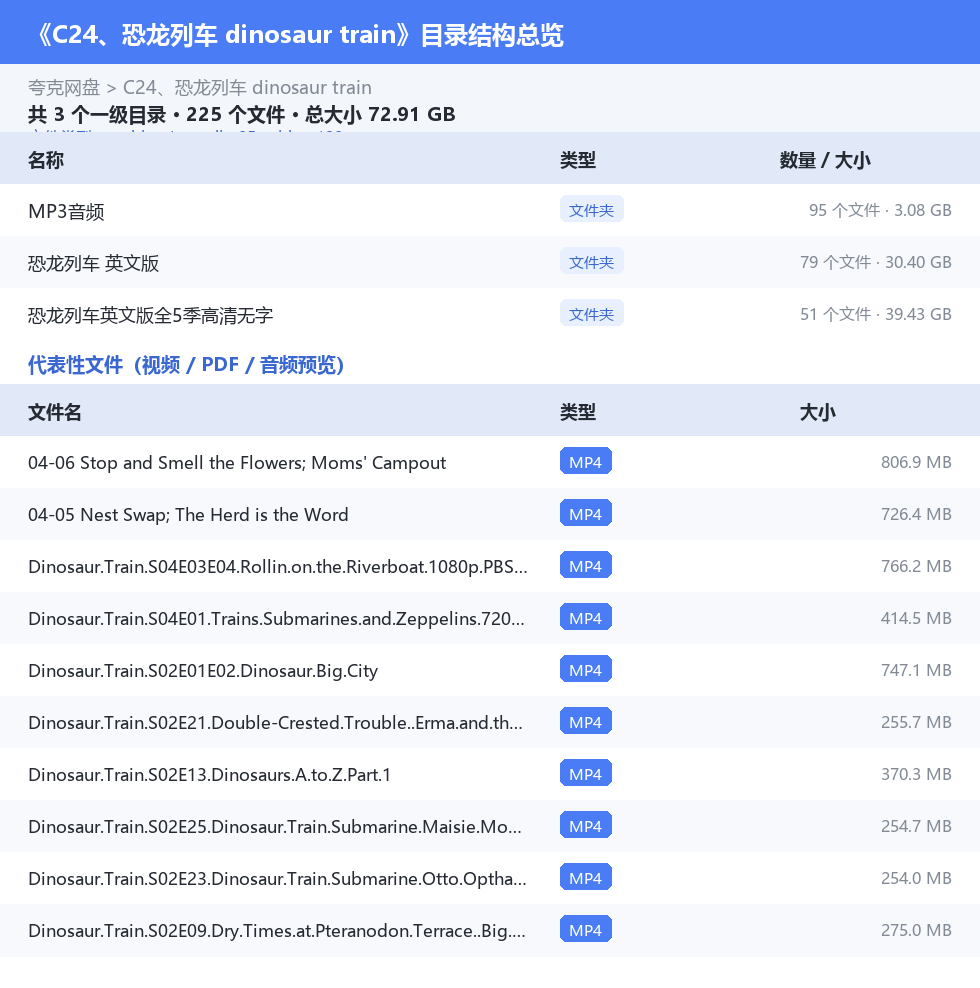
Task: Select the 51 个文件 · 39.43 GB value
Action: point(875,314)
